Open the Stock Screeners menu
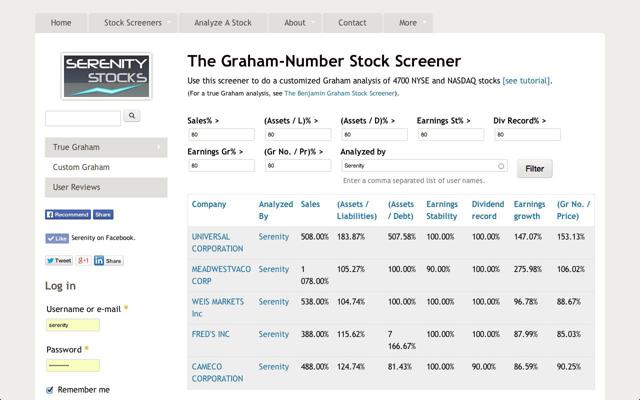The image size is (640, 400). pos(133,23)
